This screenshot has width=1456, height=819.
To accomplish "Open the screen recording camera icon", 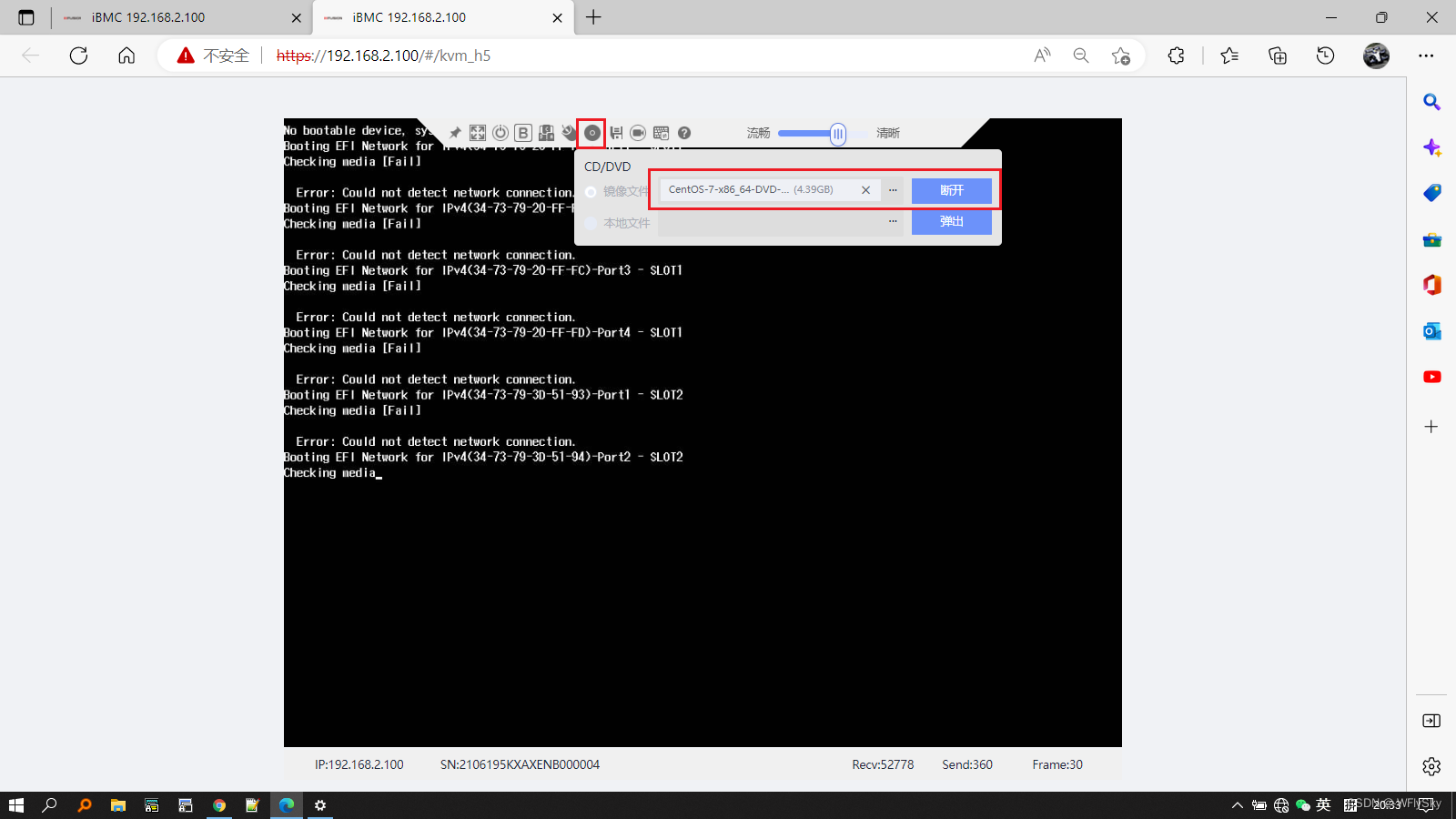I will pos(638,133).
